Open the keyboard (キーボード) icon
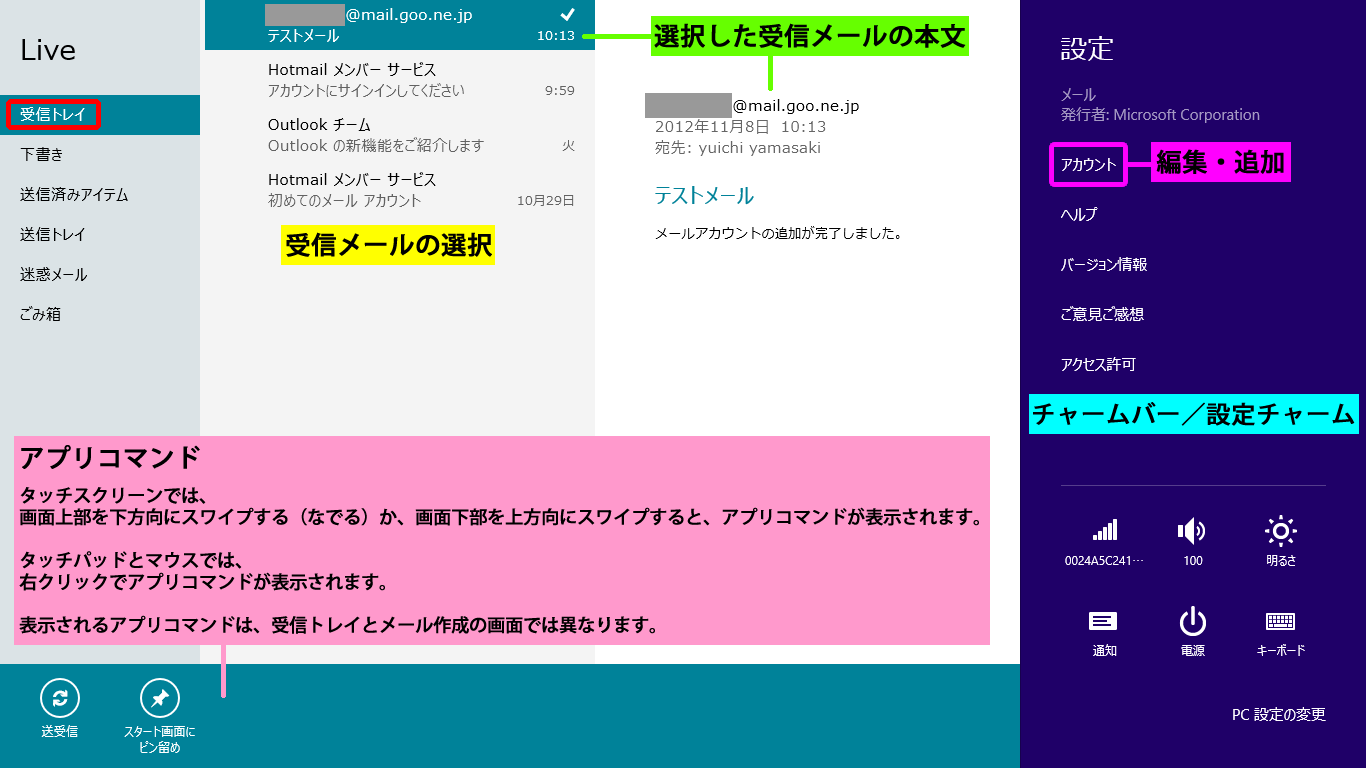 pyautogui.click(x=1280, y=621)
